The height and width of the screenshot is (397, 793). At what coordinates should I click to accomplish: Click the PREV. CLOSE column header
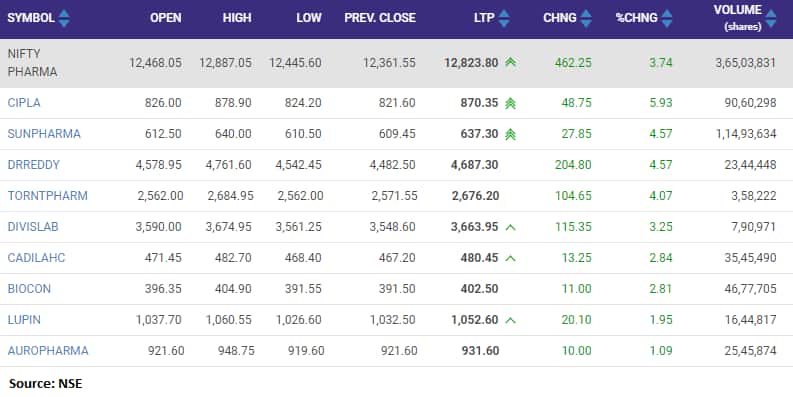click(380, 18)
